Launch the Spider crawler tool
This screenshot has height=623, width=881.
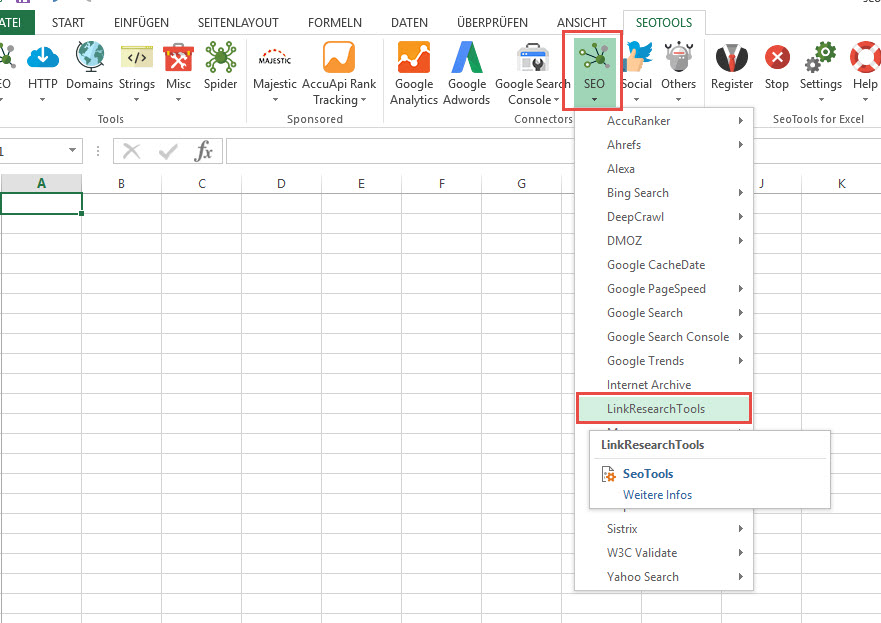coord(220,57)
